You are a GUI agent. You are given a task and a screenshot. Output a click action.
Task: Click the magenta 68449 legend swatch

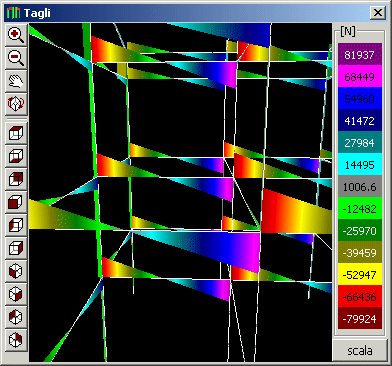(x=360, y=76)
